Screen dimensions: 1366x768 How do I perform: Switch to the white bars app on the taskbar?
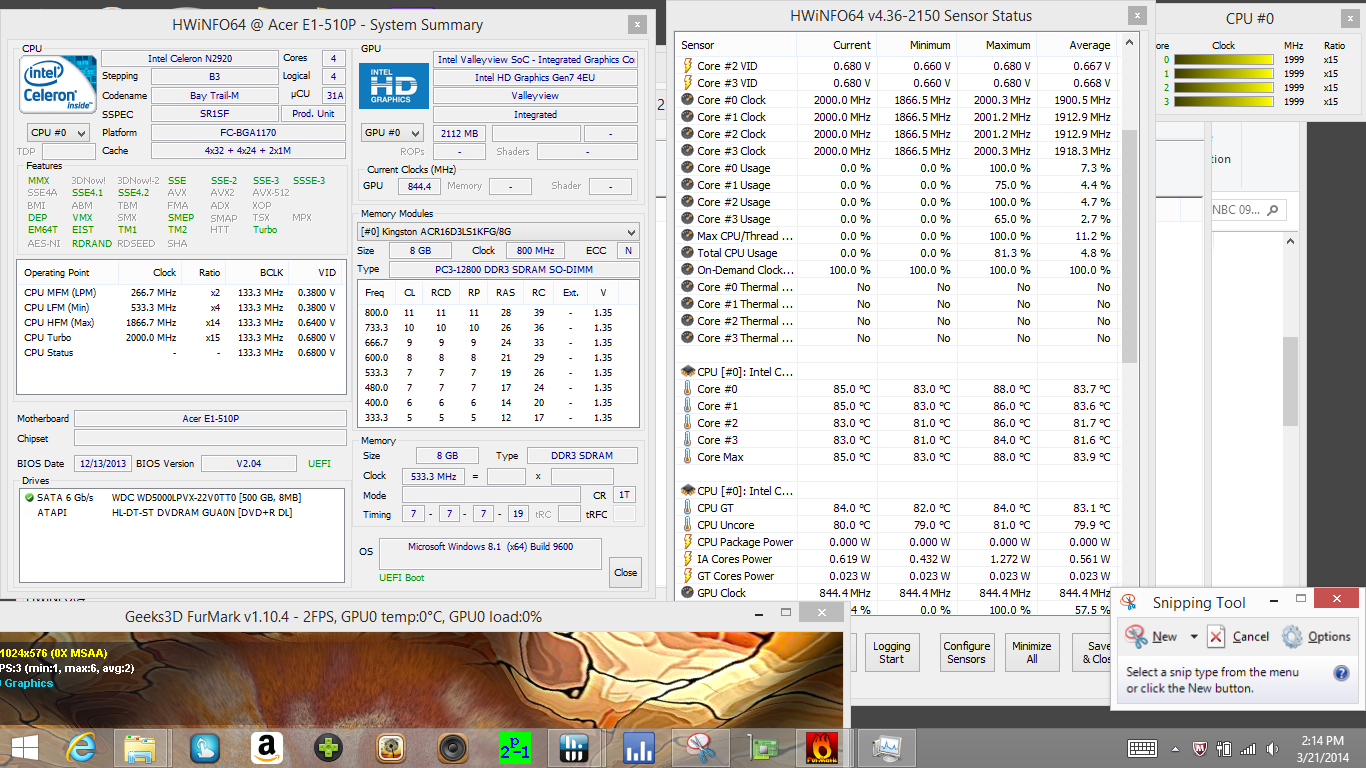tap(576, 748)
